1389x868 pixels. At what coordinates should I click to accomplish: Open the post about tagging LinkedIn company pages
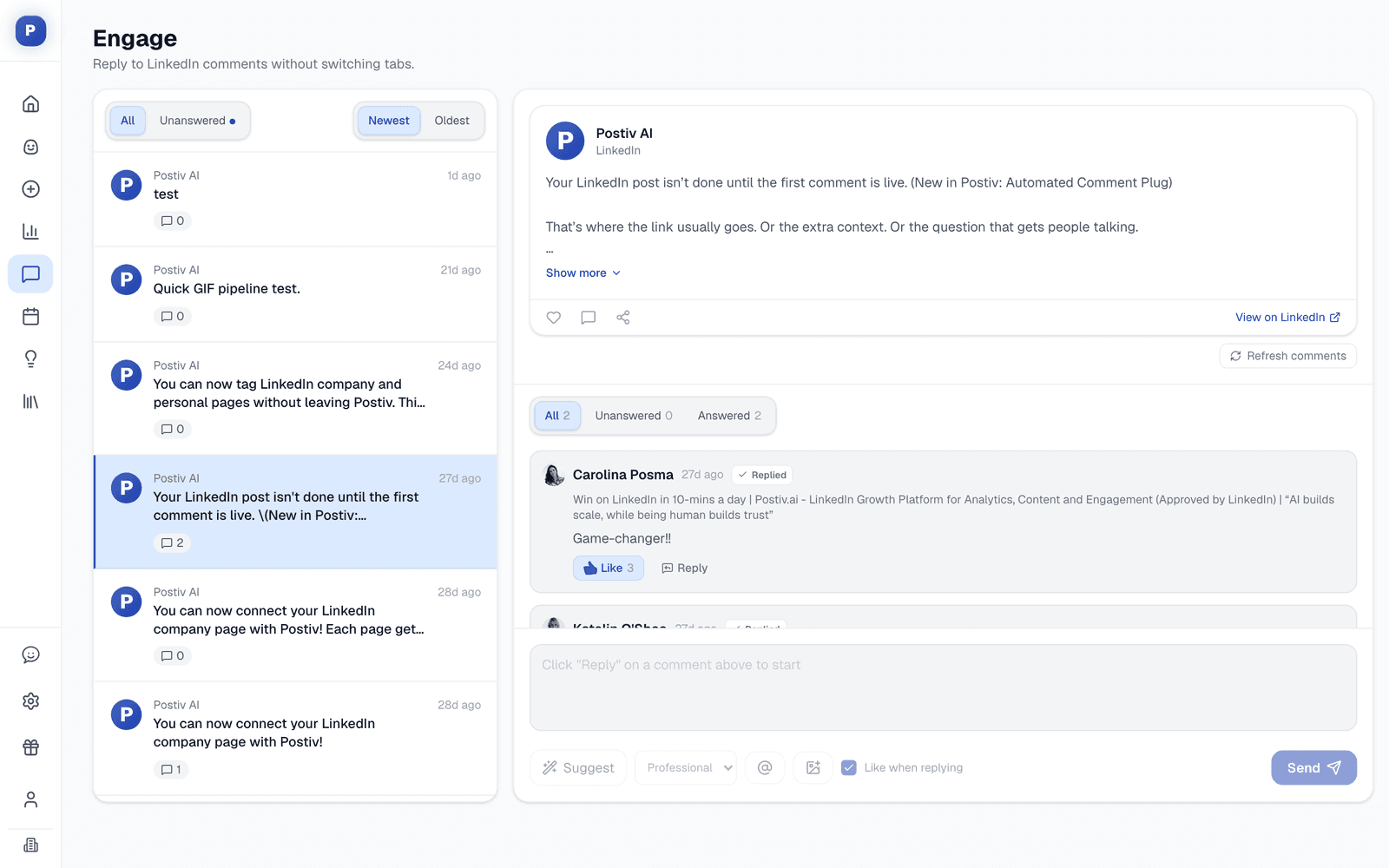(x=295, y=399)
